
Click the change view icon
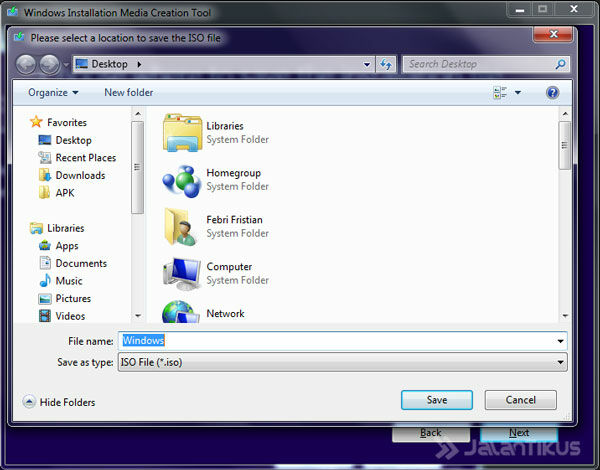tap(500, 93)
